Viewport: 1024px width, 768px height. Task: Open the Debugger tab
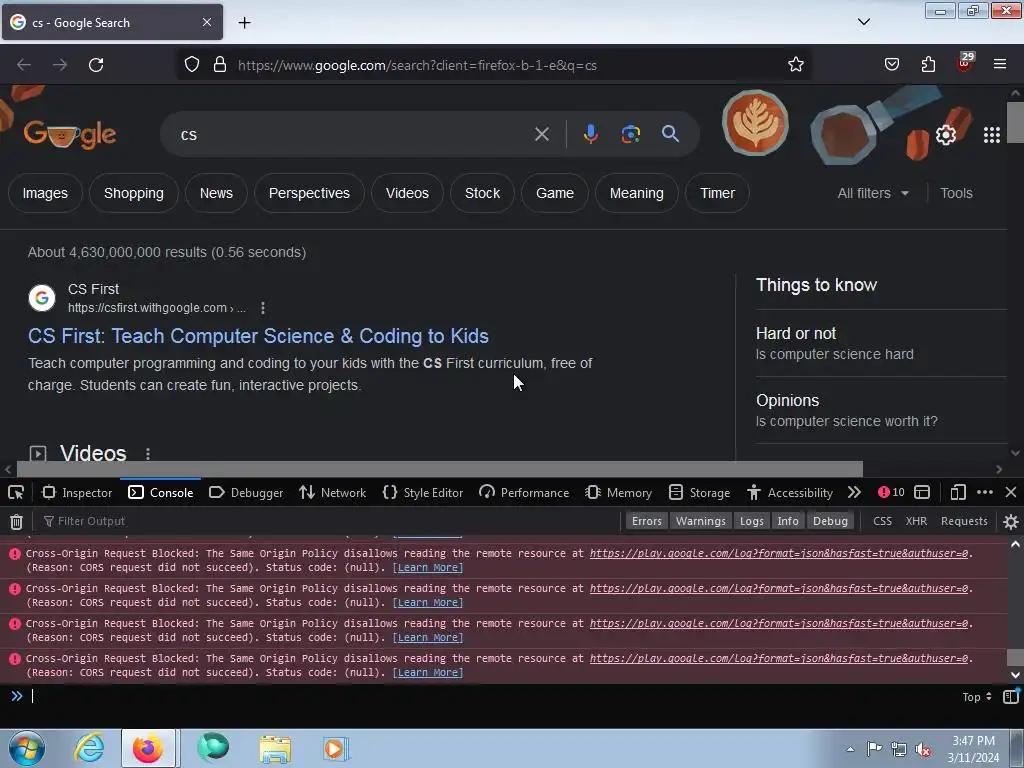tap(246, 492)
